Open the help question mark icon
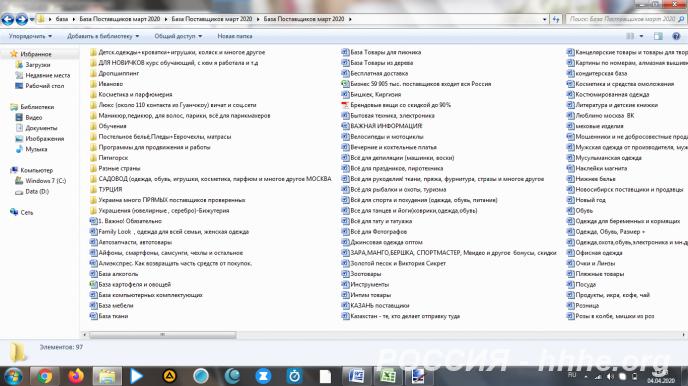 [x=676, y=36]
